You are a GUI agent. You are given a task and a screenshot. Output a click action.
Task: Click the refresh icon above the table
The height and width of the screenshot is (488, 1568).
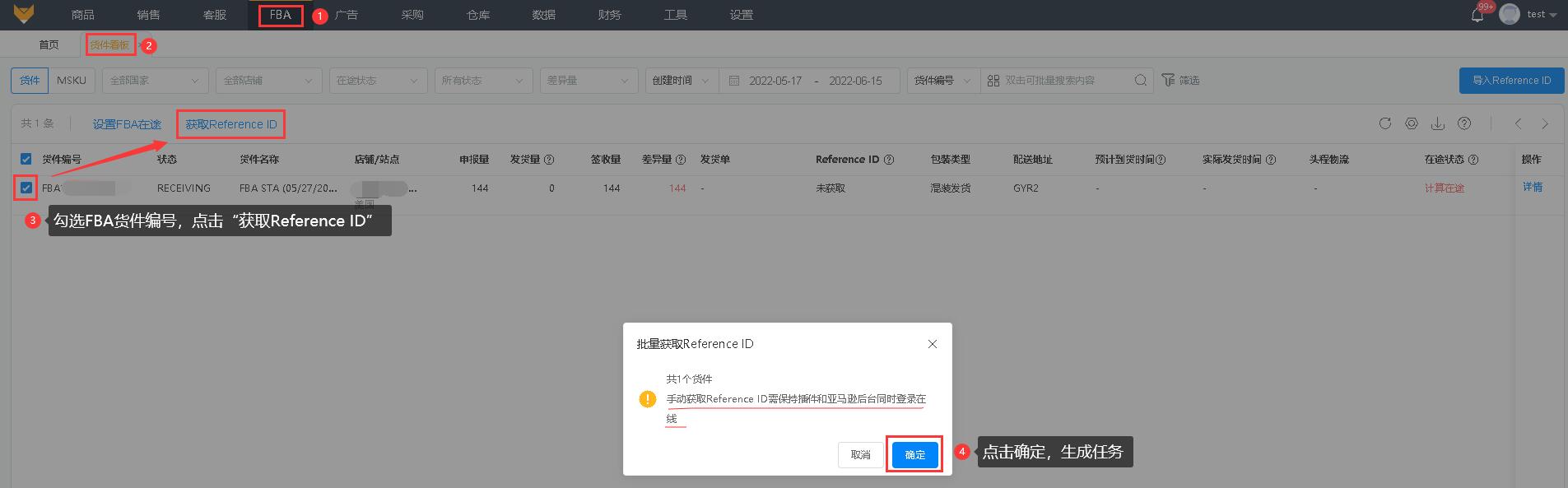[x=1385, y=123]
